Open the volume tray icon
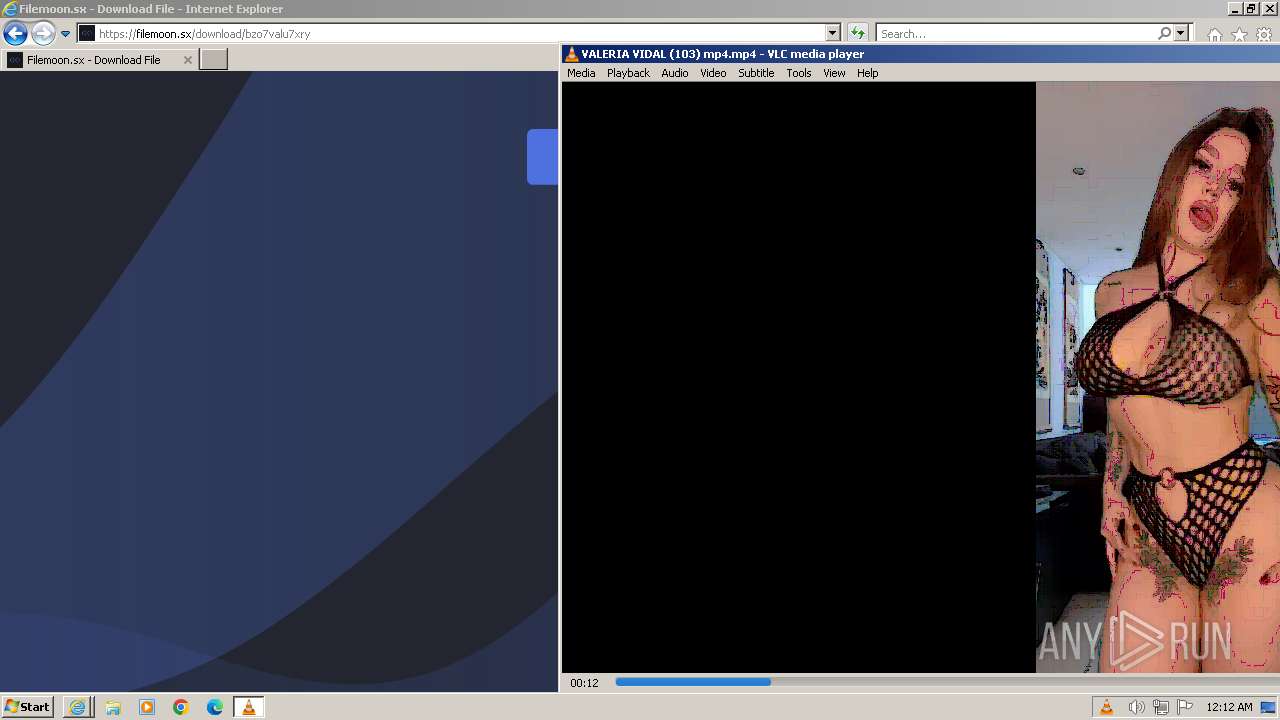The height and width of the screenshot is (720, 1280). tap(1136, 707)
